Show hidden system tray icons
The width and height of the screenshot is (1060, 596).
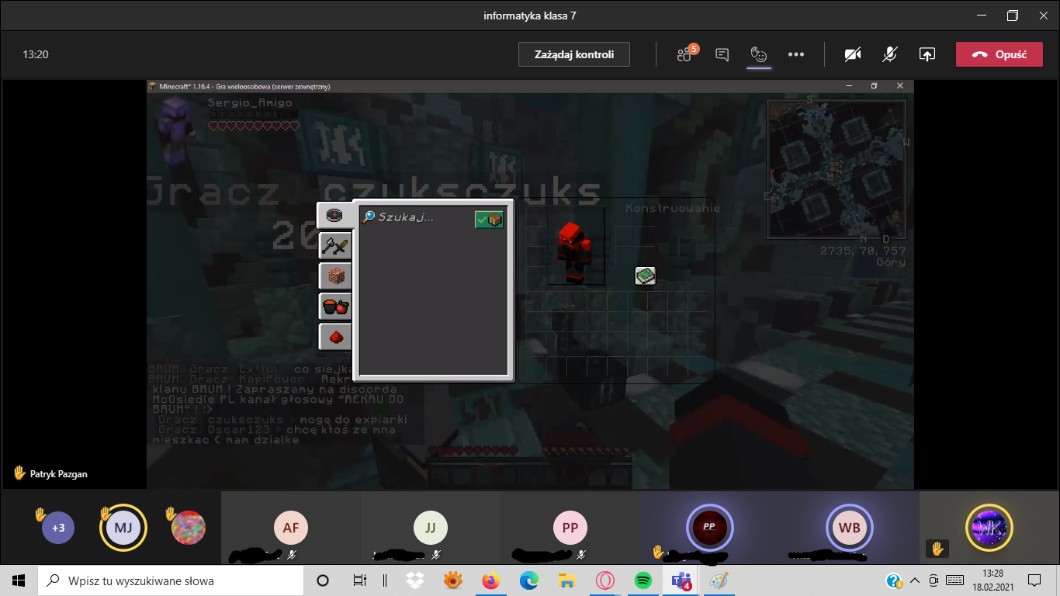(914, 581)
